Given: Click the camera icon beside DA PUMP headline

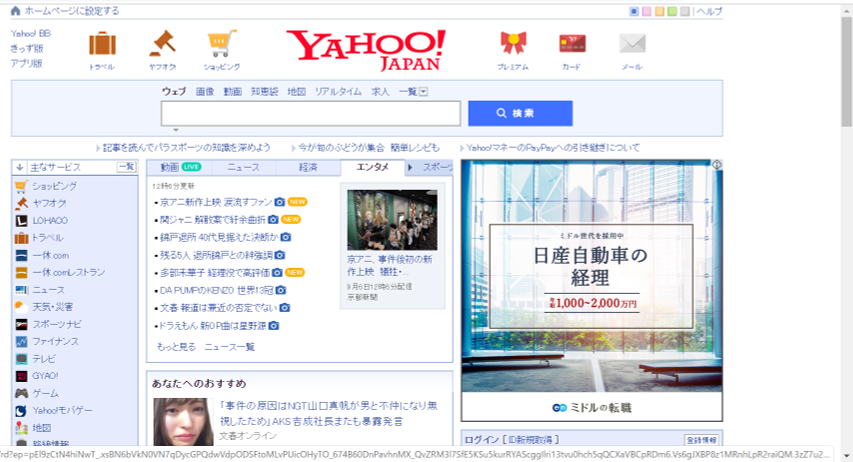Looking at the screenshot, I should point(281,291).
